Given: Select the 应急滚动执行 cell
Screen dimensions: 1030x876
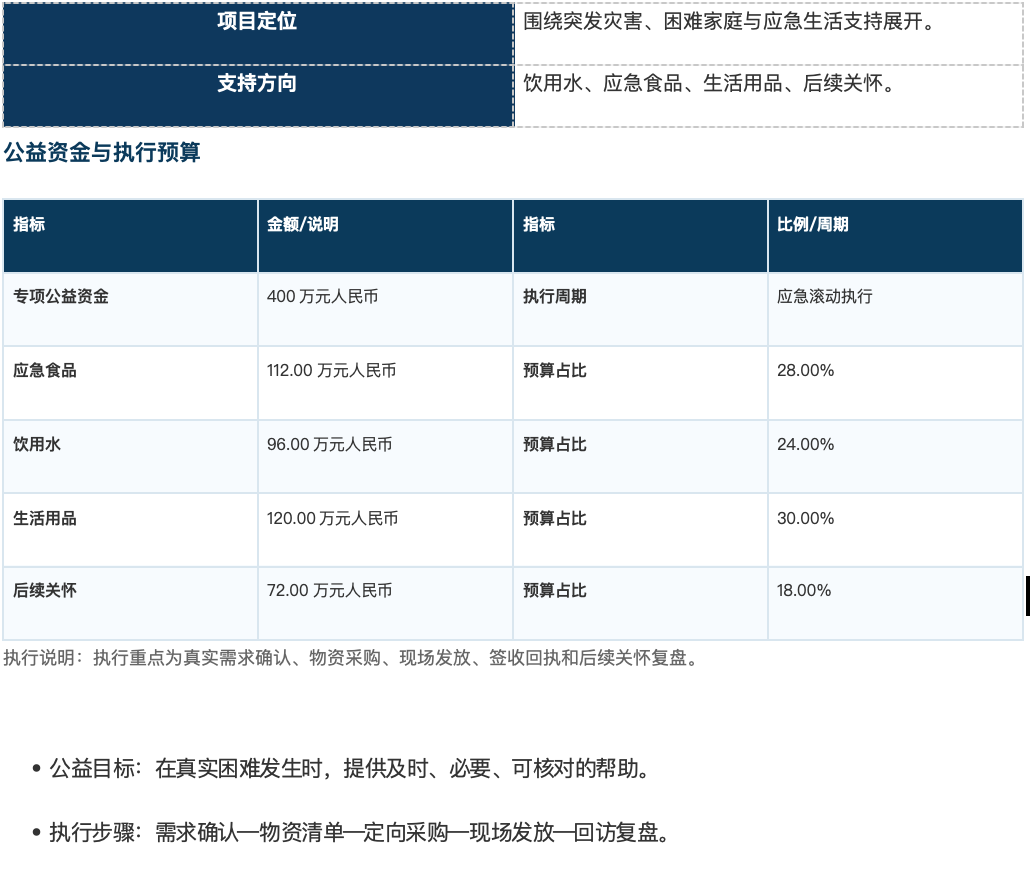Looking at the screenshot, I should [895, 309].
